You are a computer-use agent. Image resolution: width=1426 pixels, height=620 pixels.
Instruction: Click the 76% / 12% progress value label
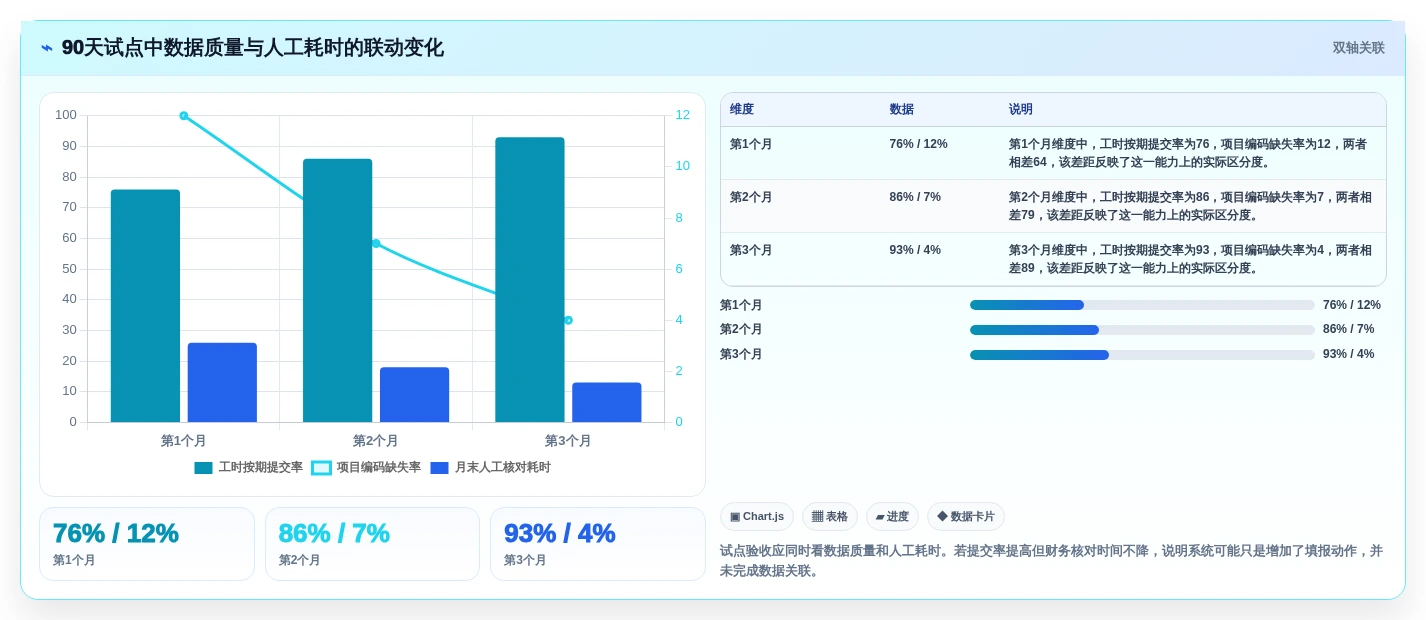(x=1352, y=305)
